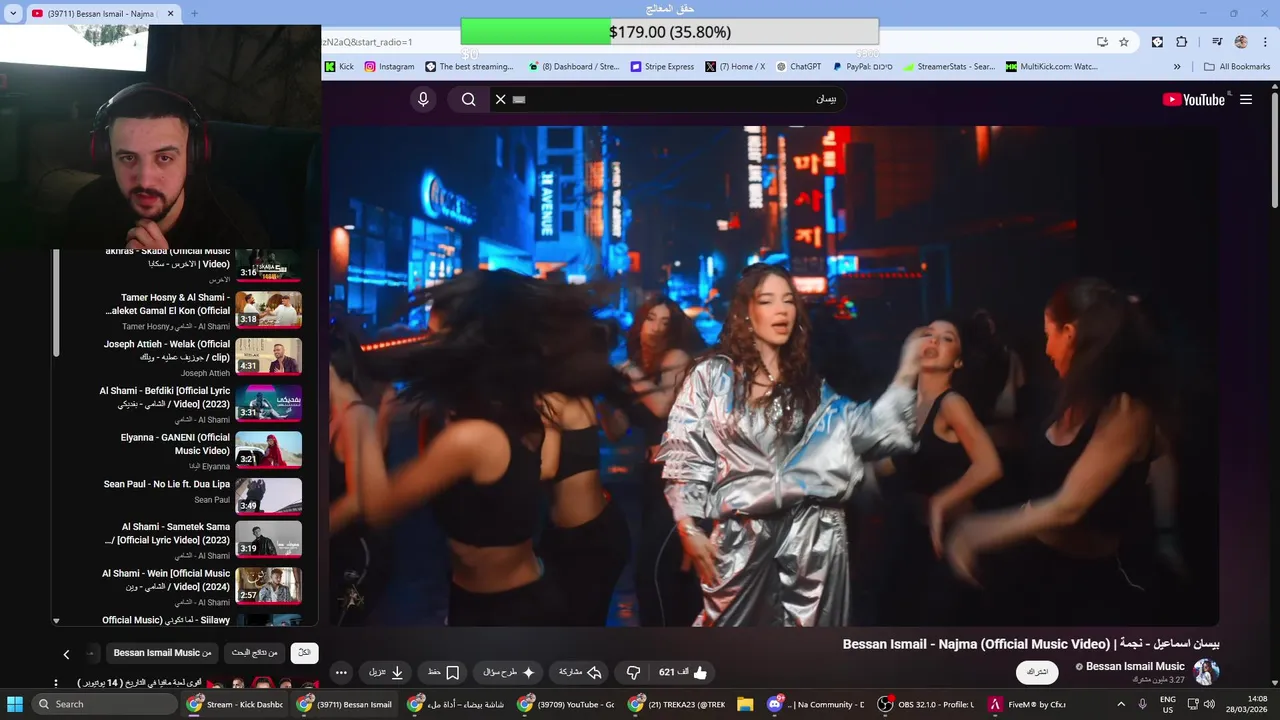Open the Chrome extensions puzzle icon
Viewport: 1280px width, 720px height.
click(x=1181, y=42)
